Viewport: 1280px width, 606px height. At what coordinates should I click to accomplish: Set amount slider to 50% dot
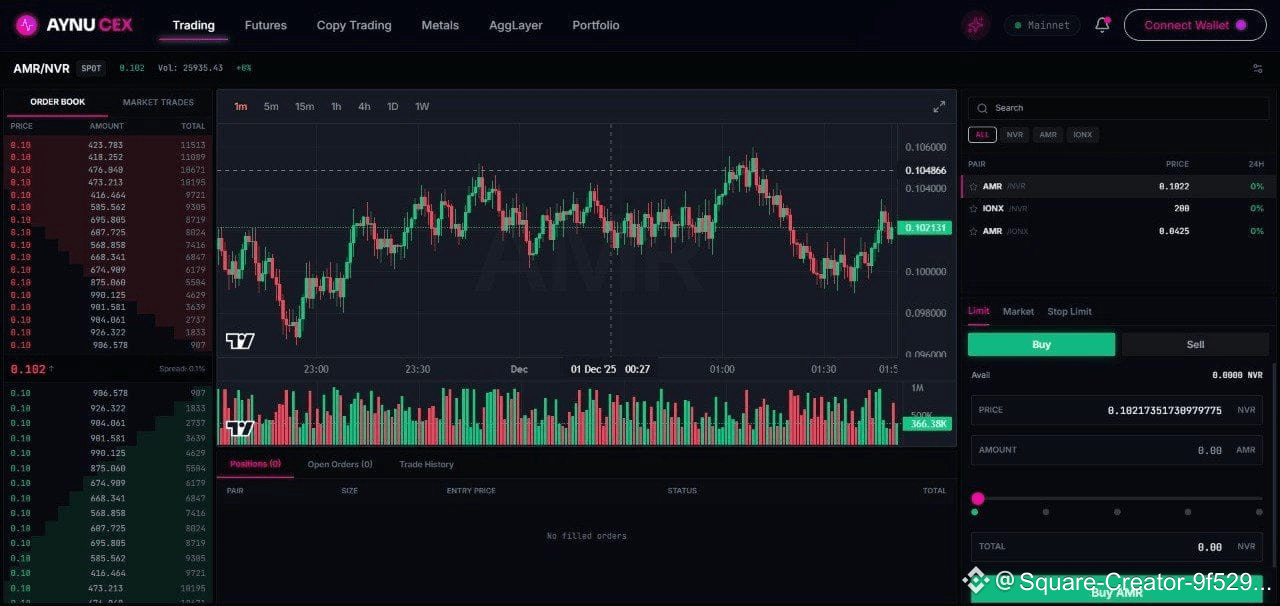[1117, 512]
